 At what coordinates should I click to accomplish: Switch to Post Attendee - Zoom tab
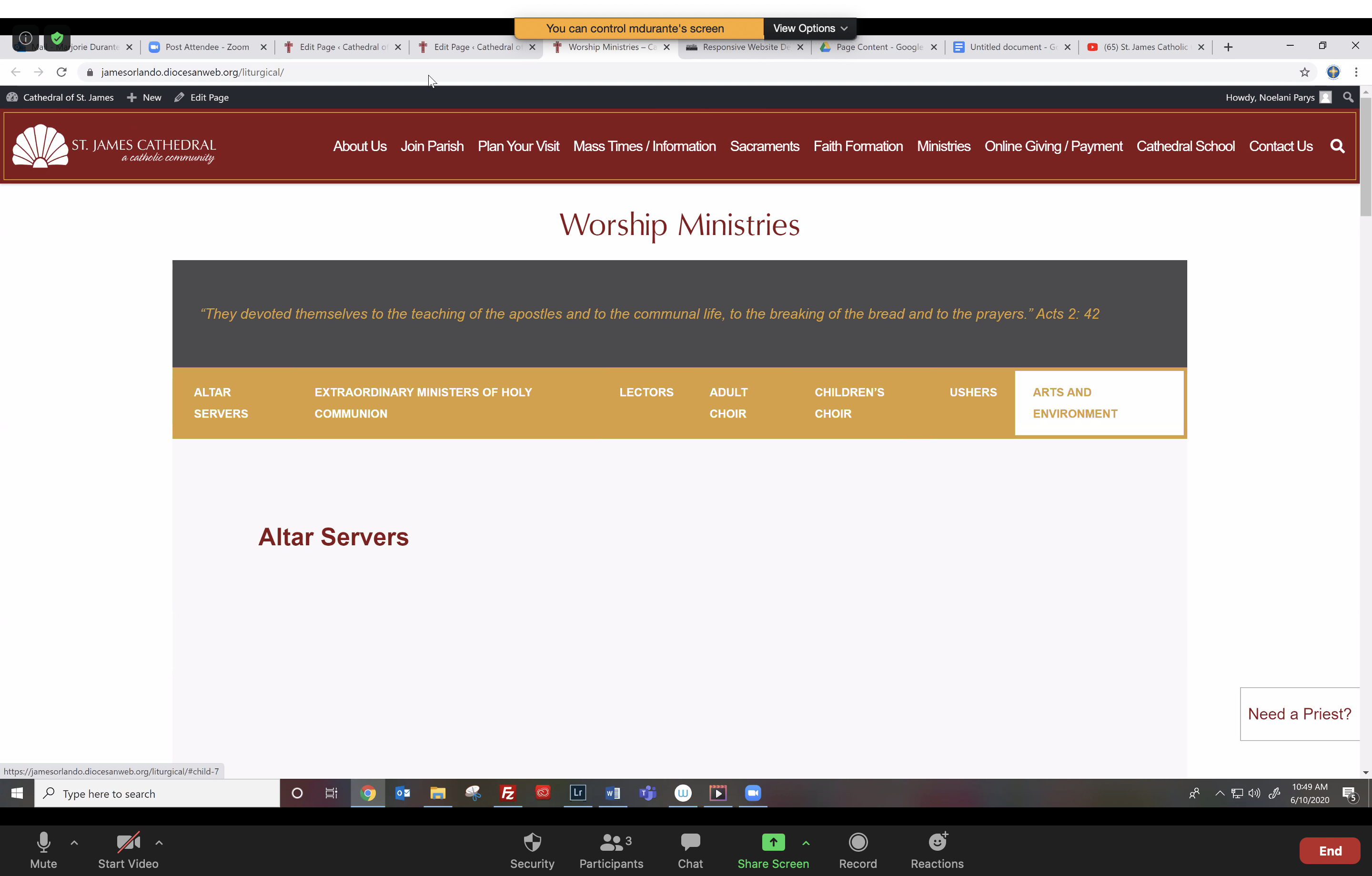(207, 47)
